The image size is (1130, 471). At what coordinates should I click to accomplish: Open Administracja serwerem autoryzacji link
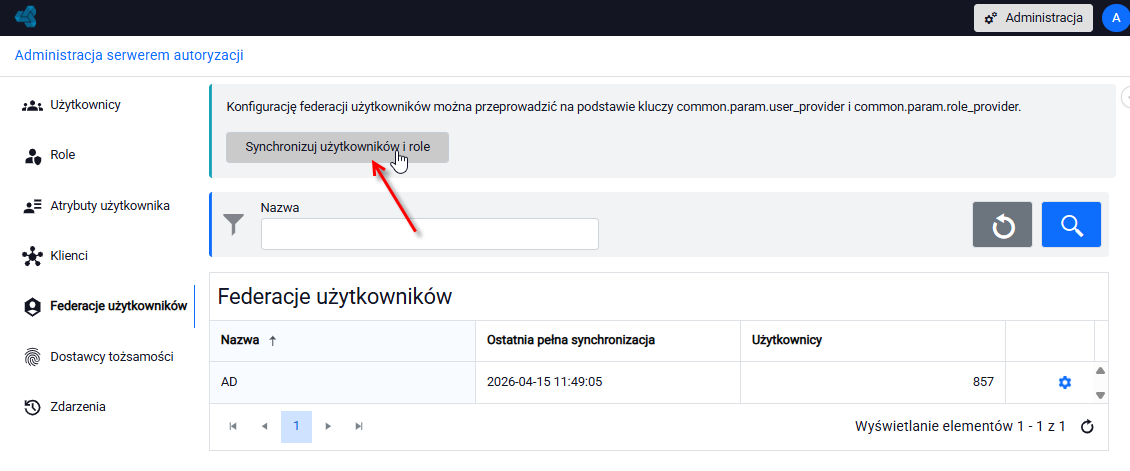129,55
